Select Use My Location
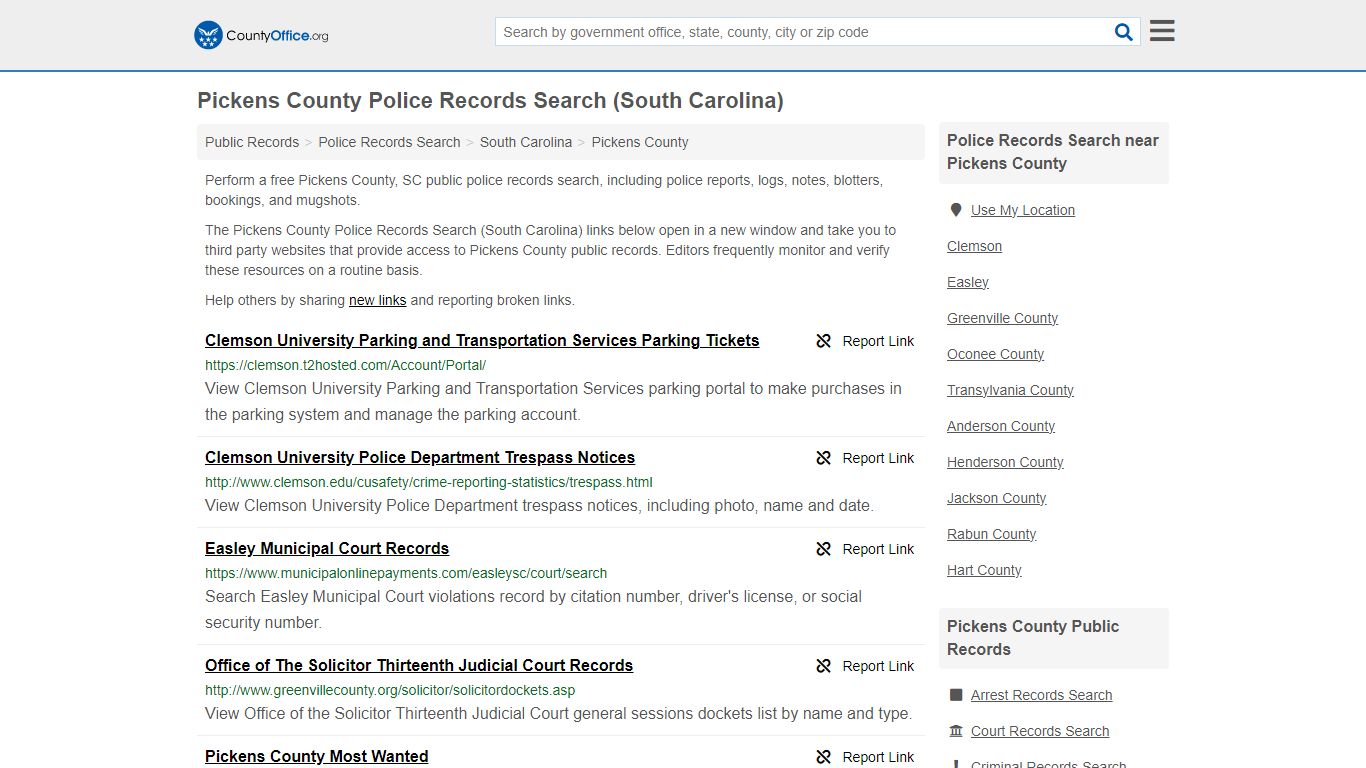 coord(1023,210)
